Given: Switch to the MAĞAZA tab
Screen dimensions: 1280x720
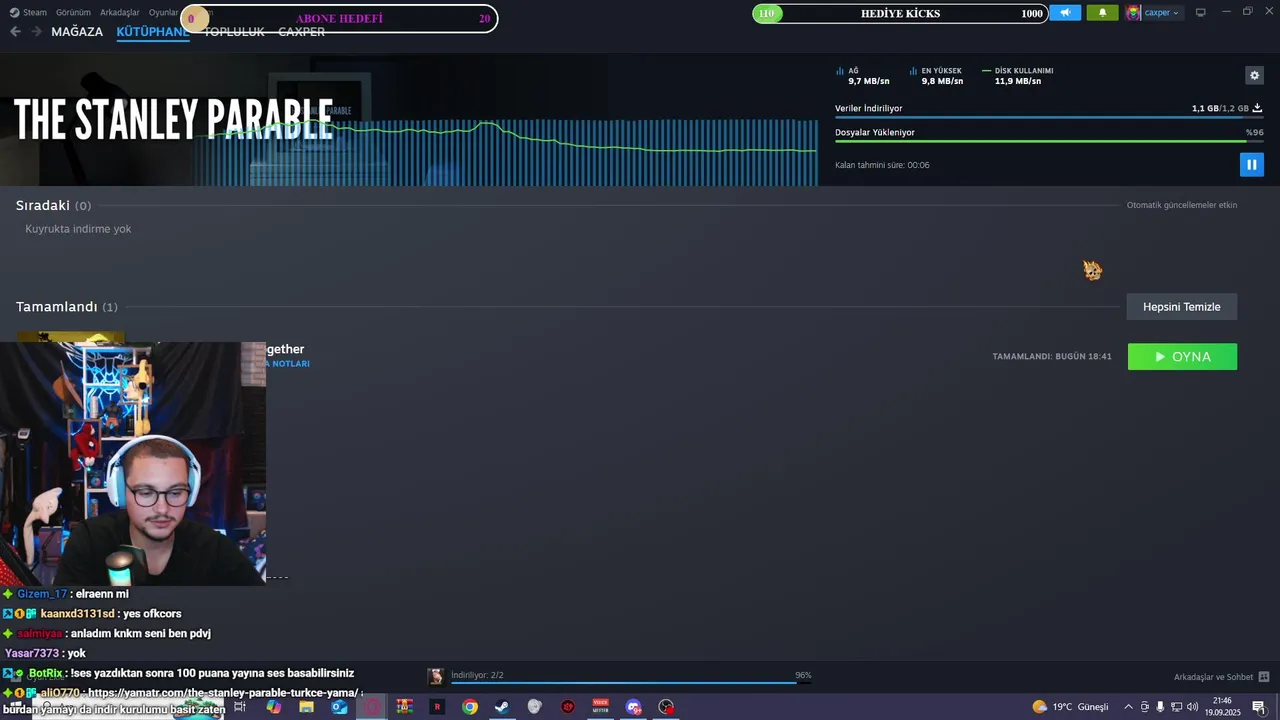Looking at the screenshot, I should pos(77,32).
